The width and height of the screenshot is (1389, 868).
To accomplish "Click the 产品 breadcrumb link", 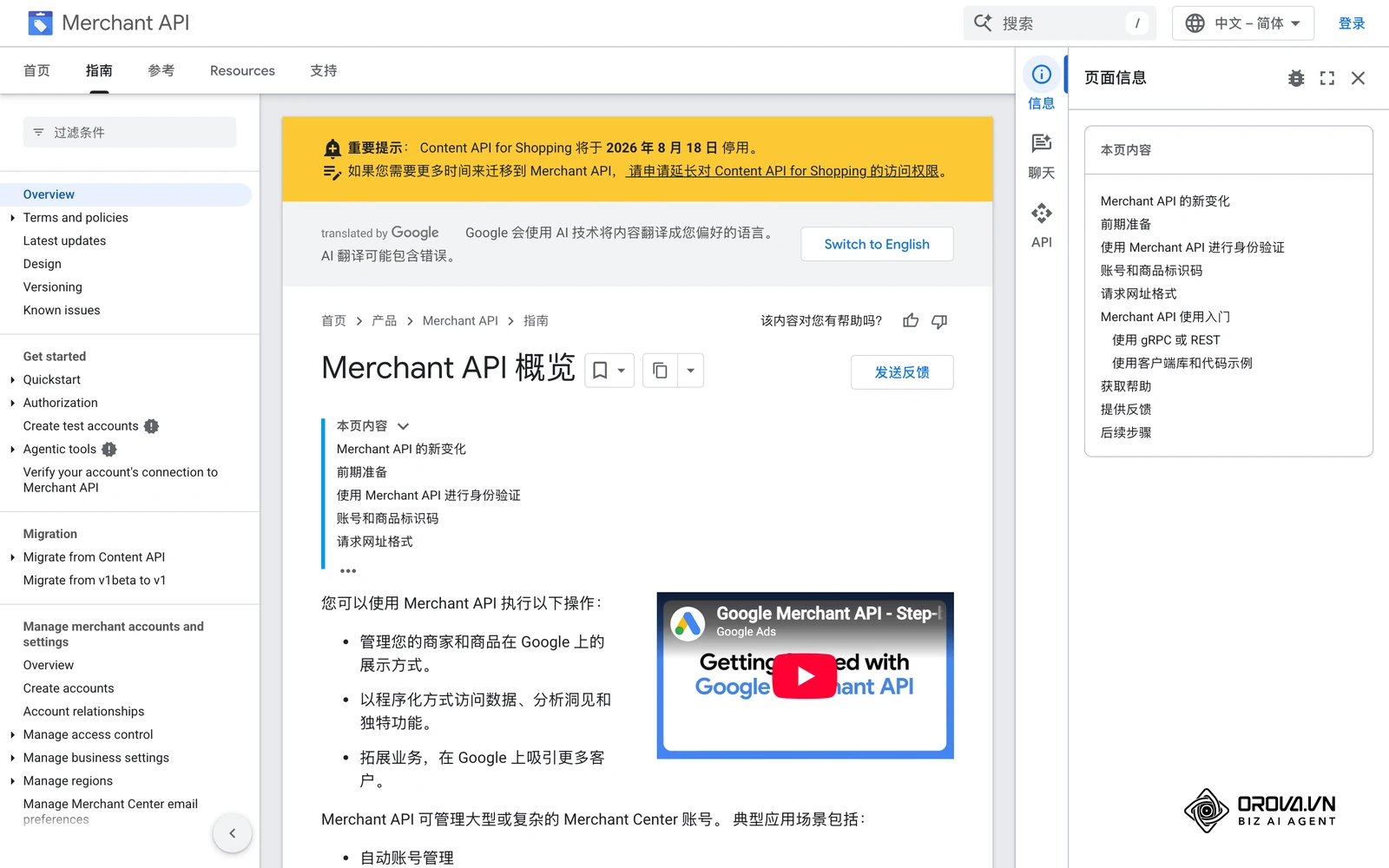I will coord(385,321).
